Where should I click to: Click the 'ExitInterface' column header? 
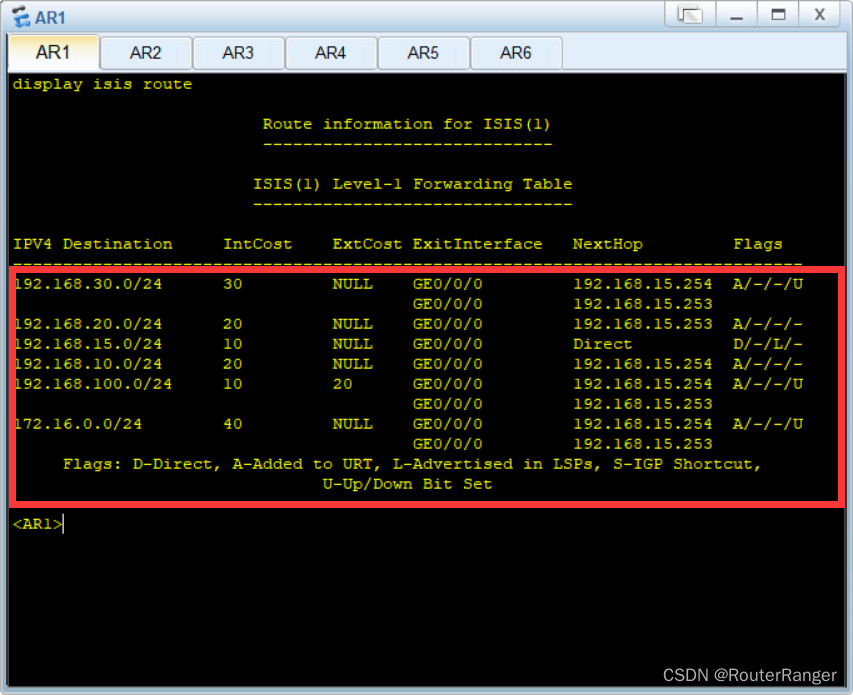[x=477, y=244]
